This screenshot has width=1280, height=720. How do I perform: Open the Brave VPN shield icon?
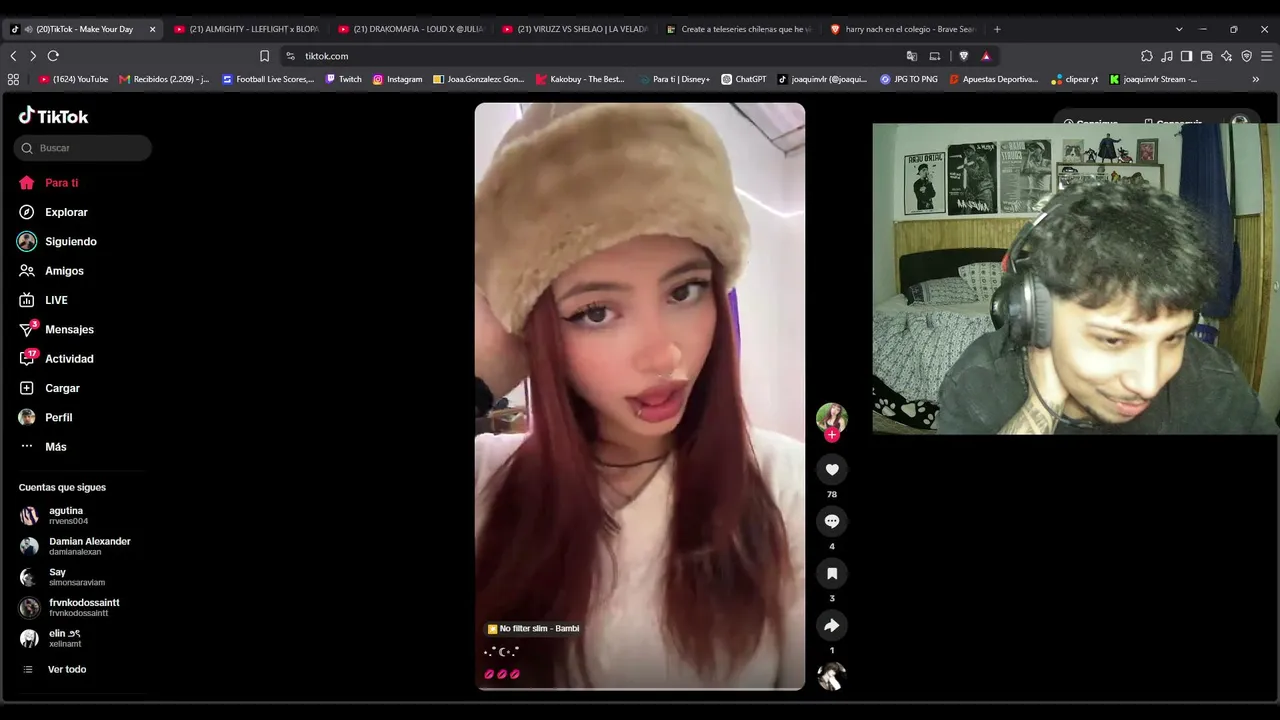point(1246,56)
